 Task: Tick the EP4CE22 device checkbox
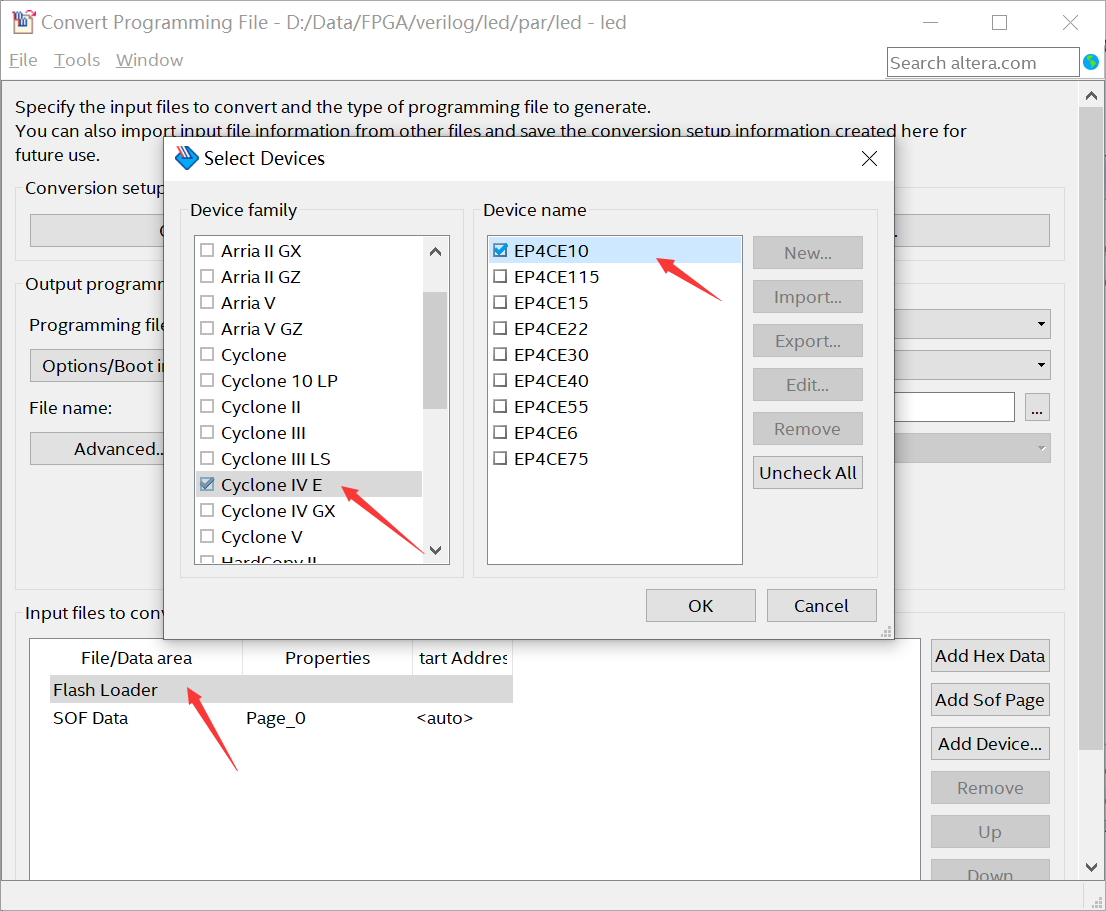(x=500, y=329)
